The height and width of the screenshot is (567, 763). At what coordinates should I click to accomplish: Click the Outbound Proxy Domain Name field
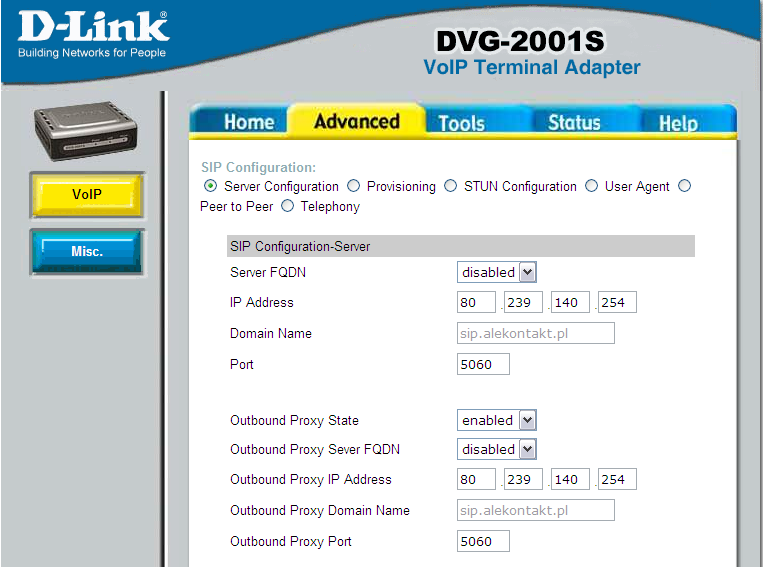(x=536, y=510)
